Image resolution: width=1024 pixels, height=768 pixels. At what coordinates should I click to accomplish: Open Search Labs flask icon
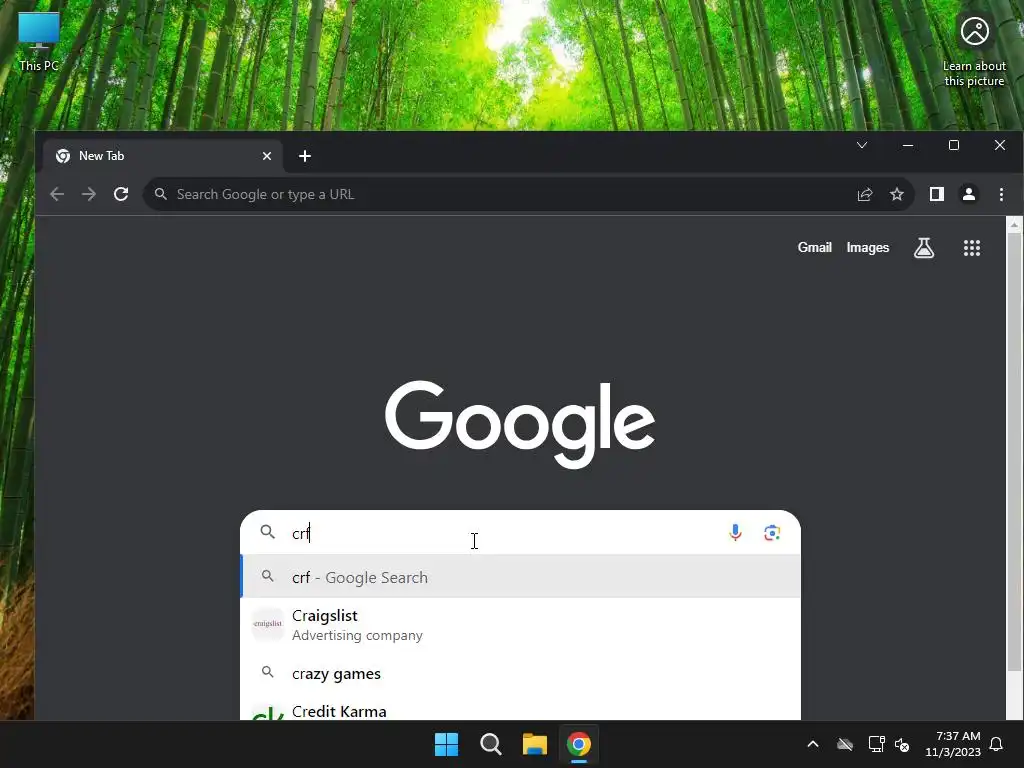[923, 248]
